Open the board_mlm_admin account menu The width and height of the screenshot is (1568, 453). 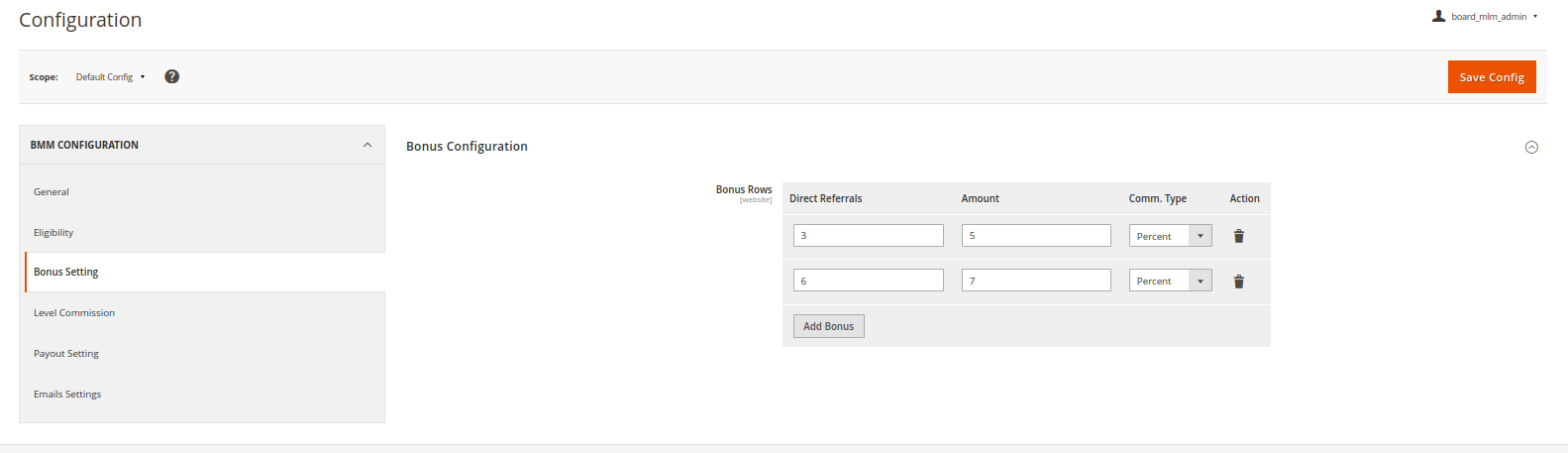1491,17
